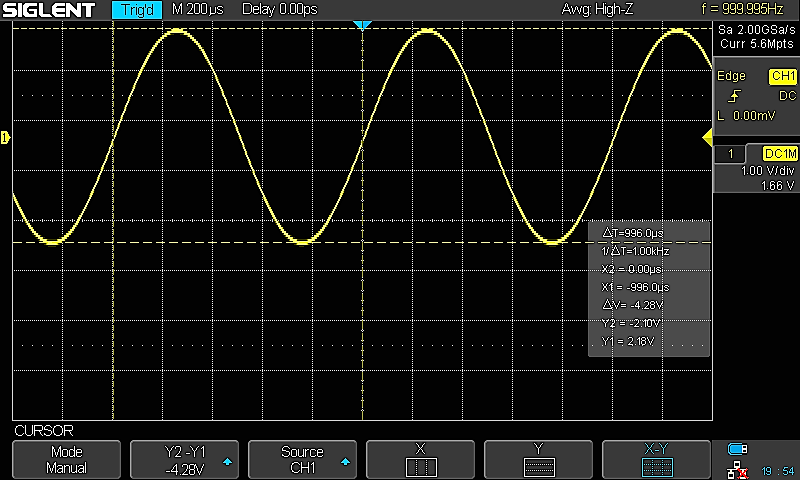800x480 pixels.
Task: Click the rising edge trigger slope icon
Action: pyautogui.click(x=735, y=96)
